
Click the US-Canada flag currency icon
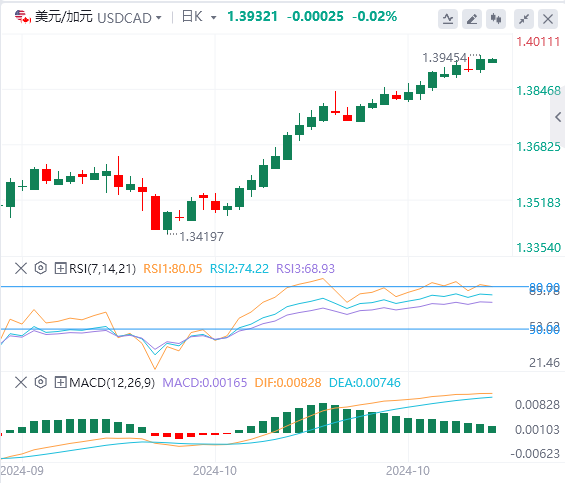coord(23,17)
